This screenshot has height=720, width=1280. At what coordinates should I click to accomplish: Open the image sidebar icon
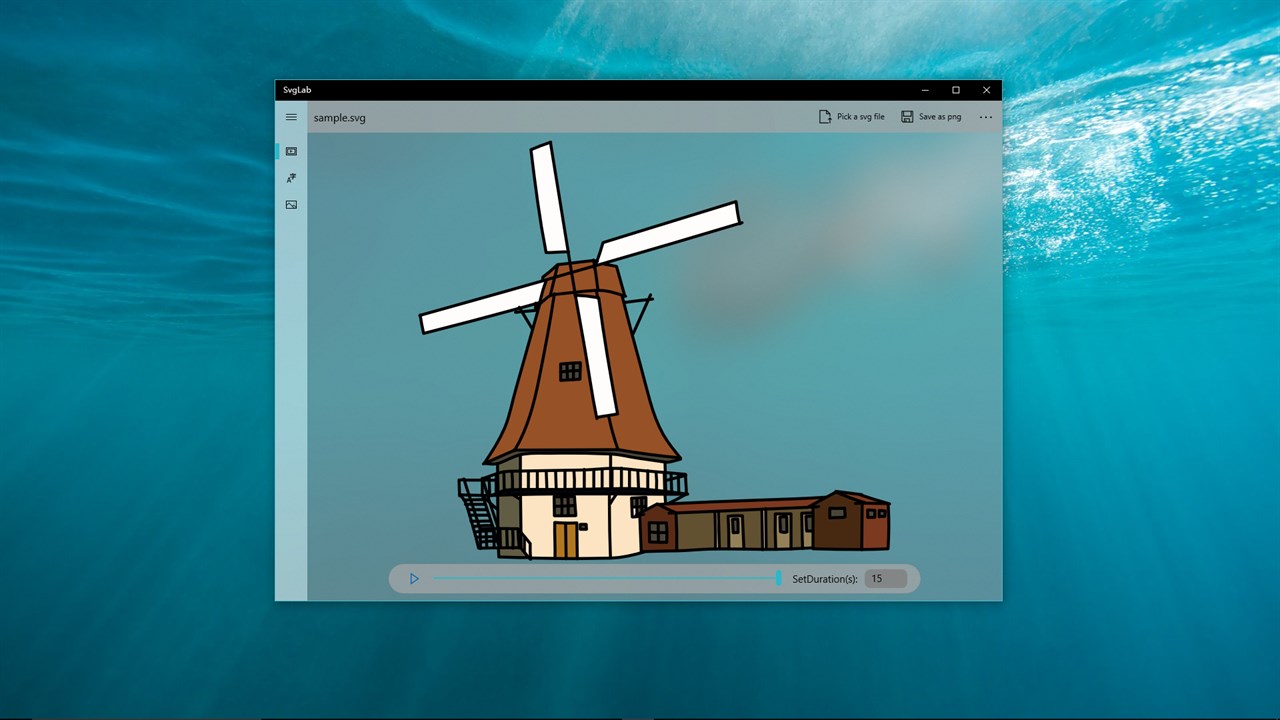tap(291, 204)
